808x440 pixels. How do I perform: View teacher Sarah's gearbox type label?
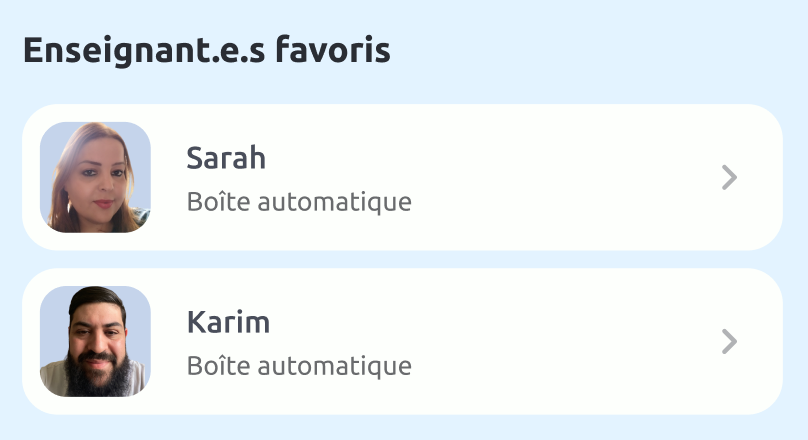tap(299, 201)
